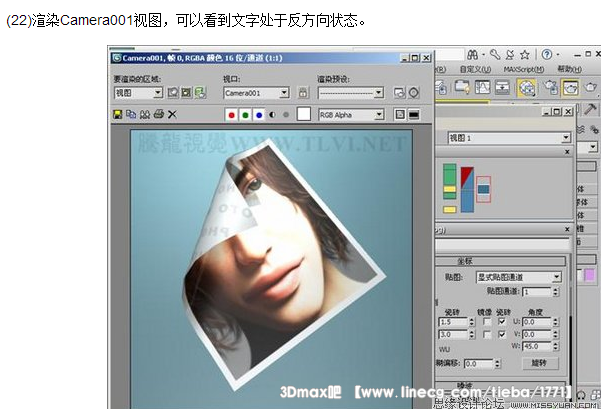The height and width of the screenshot is (409, 601).
Task: Uncheck V tile checkbox
Action: pos(502,334)
